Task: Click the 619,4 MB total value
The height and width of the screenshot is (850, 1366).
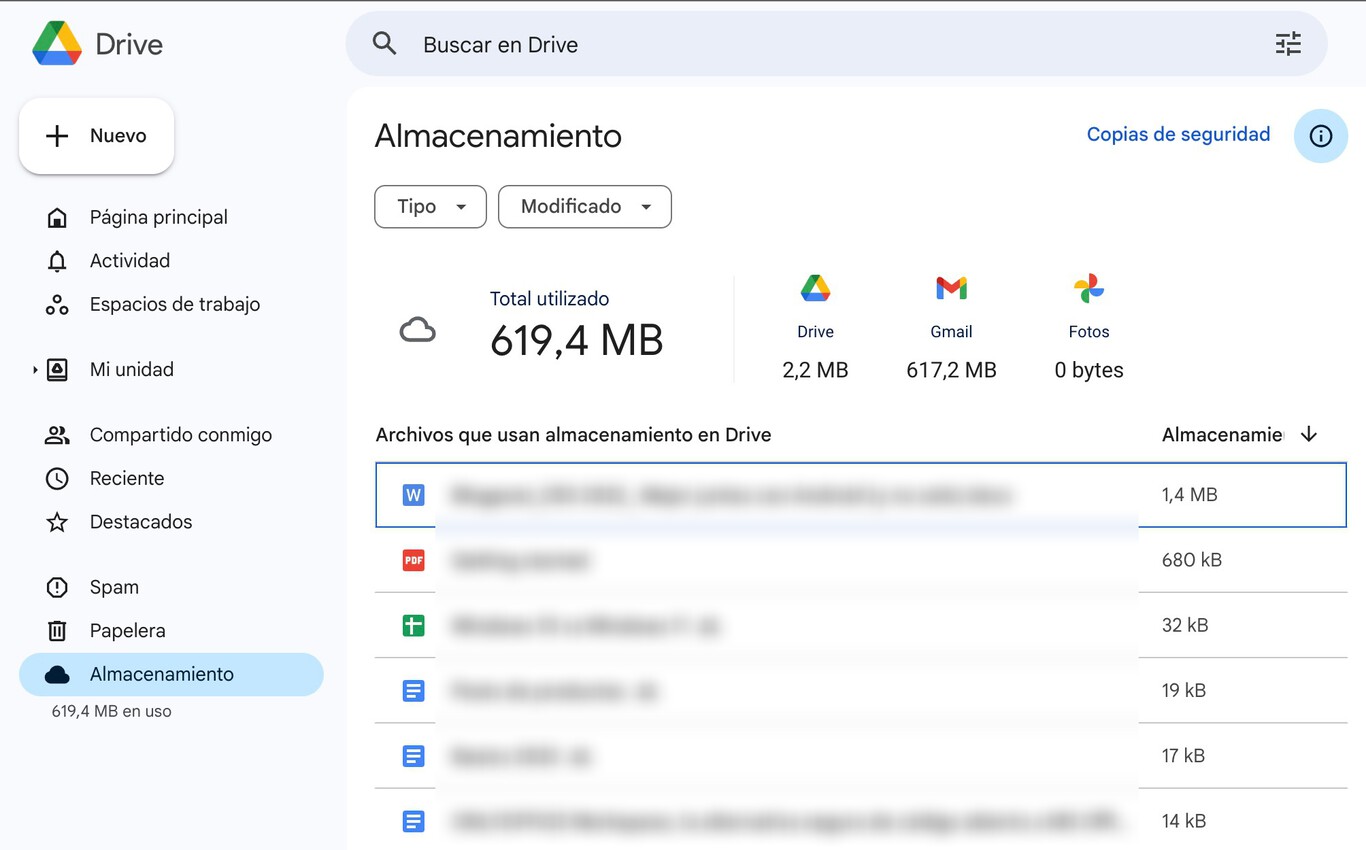Action: pyautogui.click(x=577, y=341)
